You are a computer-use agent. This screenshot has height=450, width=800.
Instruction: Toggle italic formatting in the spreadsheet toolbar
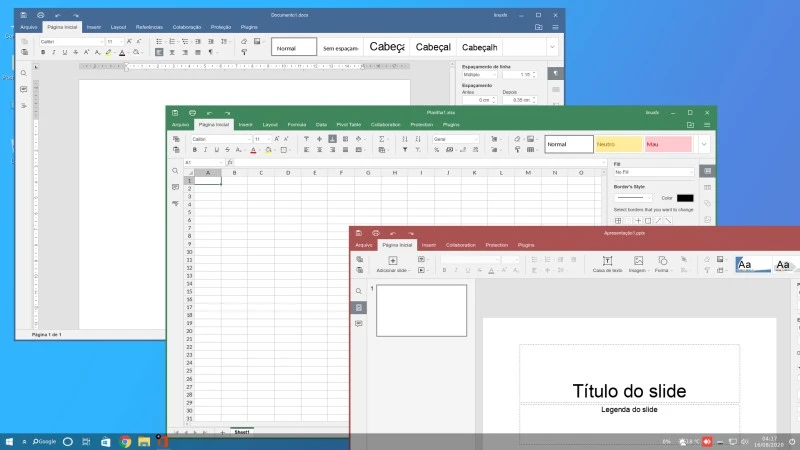tap(205, 150)
